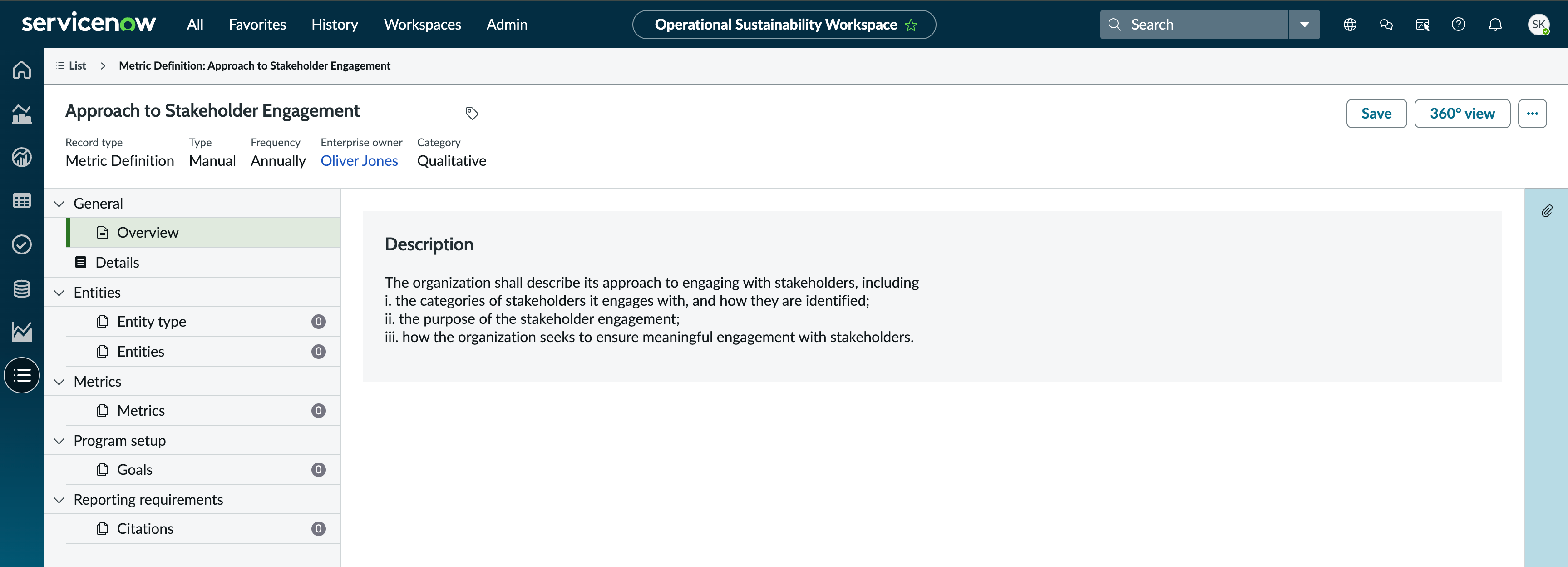Click the search magnifier icon
This screenshot has width=1568, height=567.
click(1114, 25)
